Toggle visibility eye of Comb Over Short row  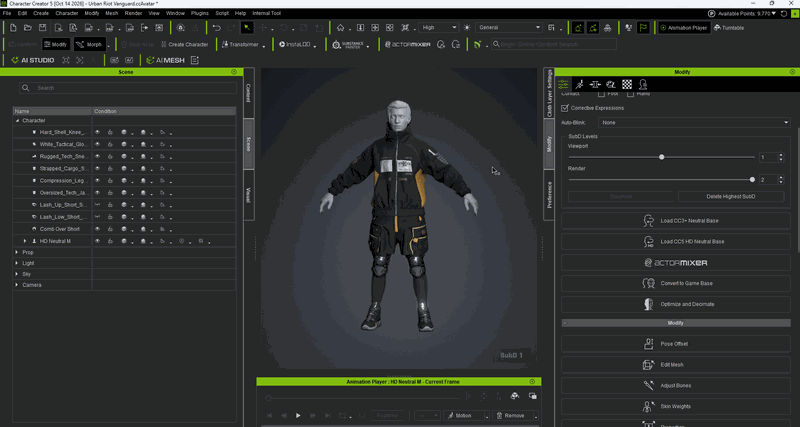(x=97, y=229)
